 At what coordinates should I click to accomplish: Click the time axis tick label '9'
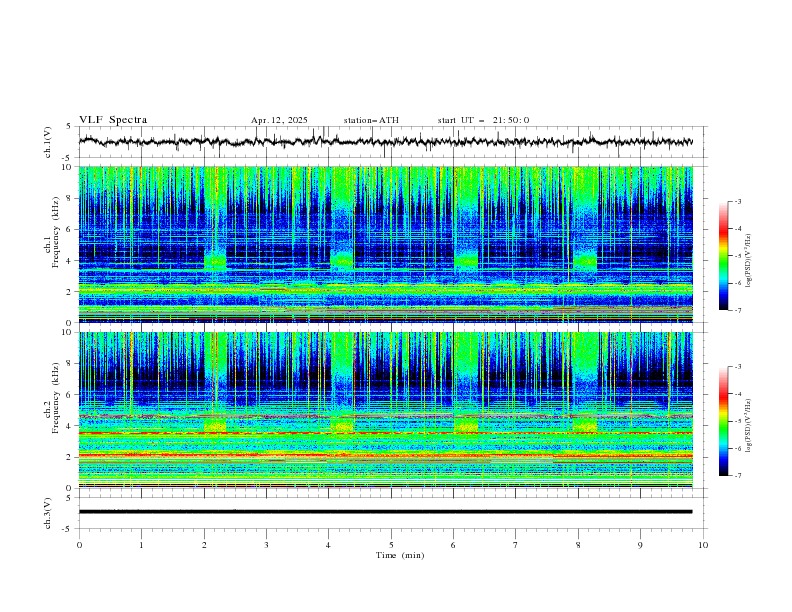point(640,545)
